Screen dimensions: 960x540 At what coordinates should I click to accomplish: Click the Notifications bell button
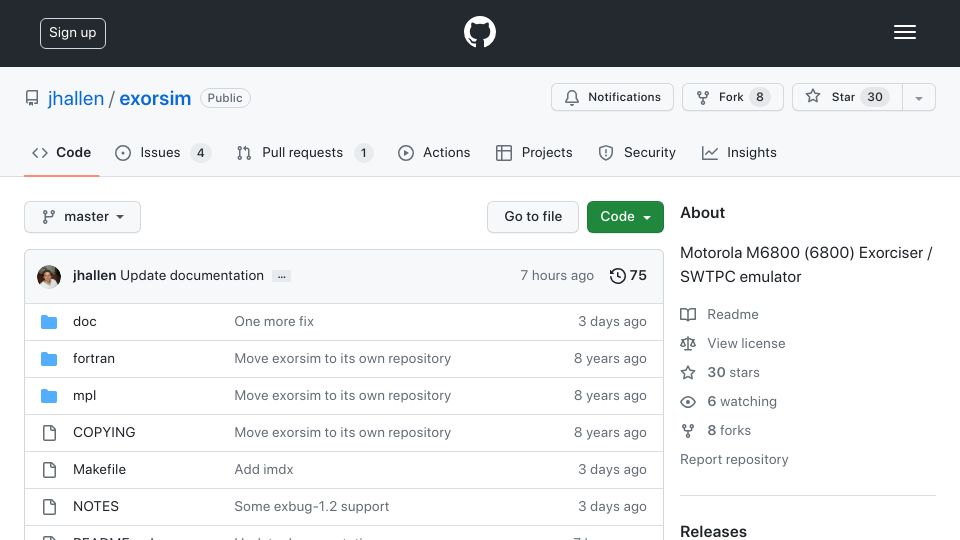click(612, 97)
